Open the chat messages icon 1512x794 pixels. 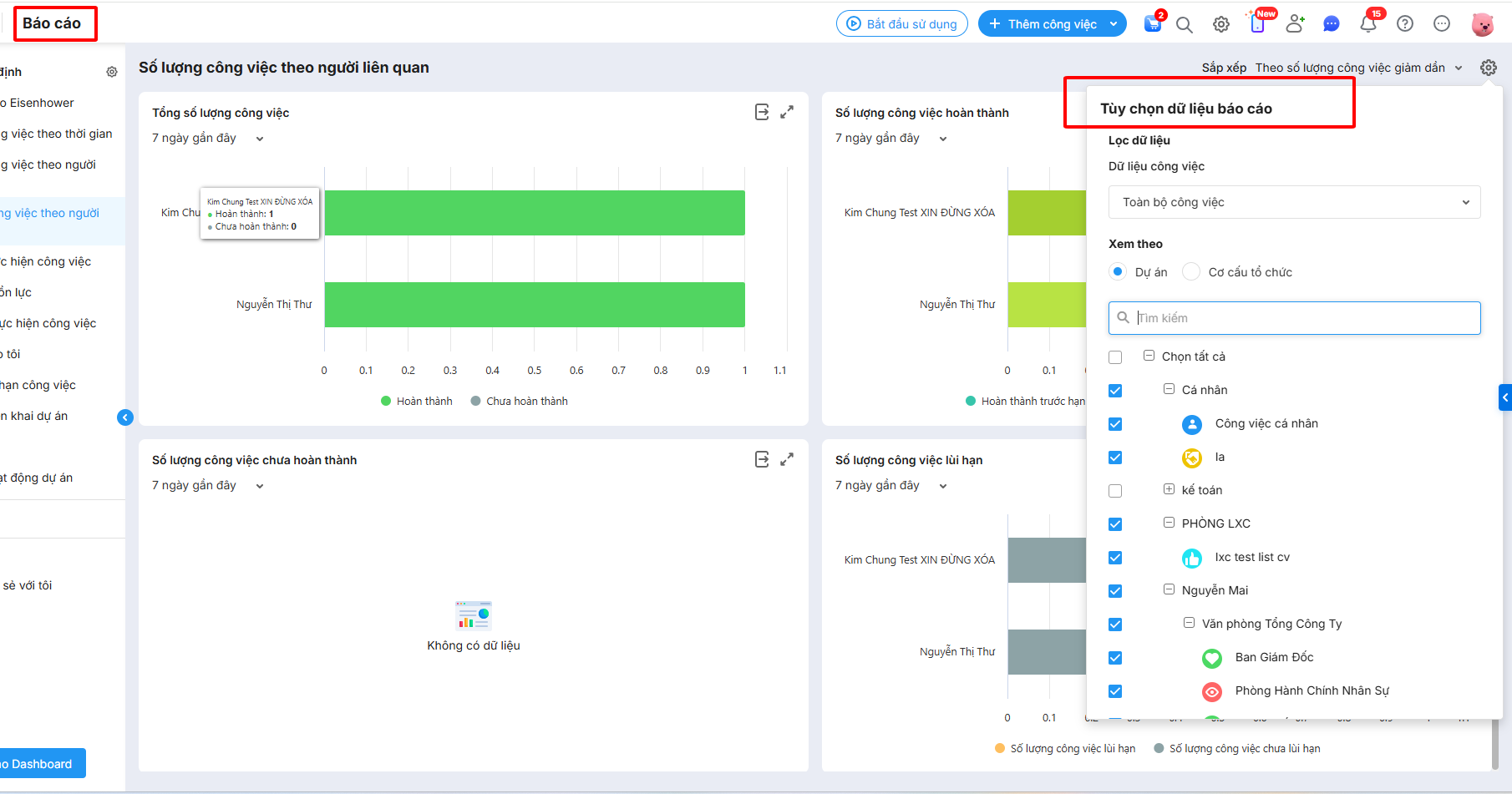(1332, 24)
